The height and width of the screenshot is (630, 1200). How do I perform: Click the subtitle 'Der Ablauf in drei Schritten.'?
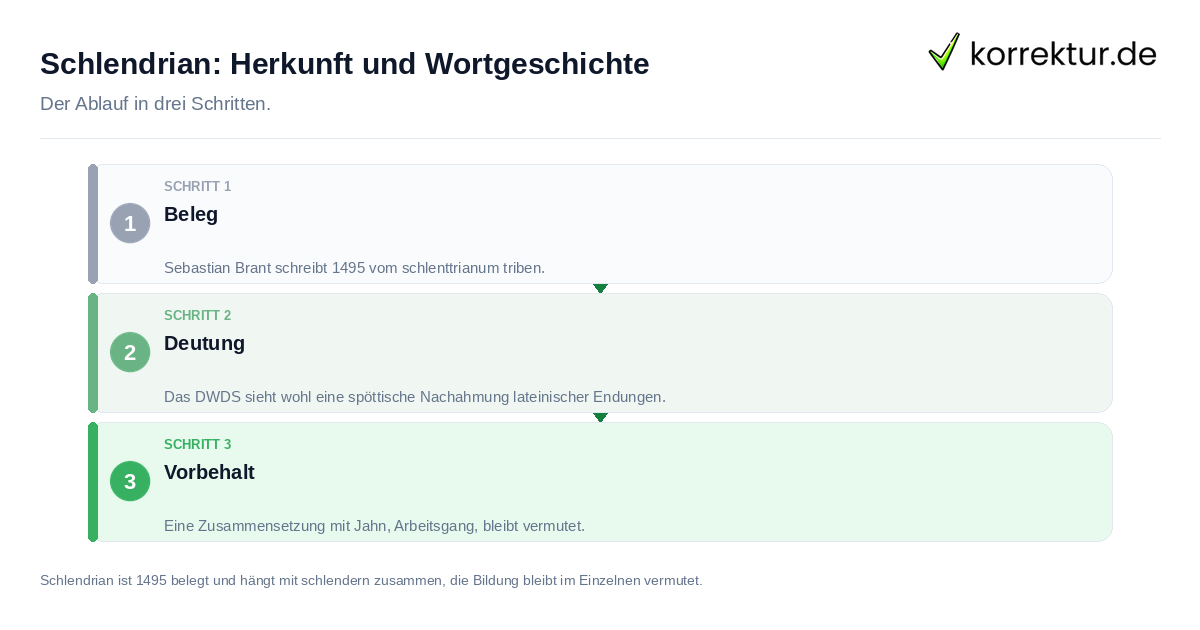pos(155,104)
